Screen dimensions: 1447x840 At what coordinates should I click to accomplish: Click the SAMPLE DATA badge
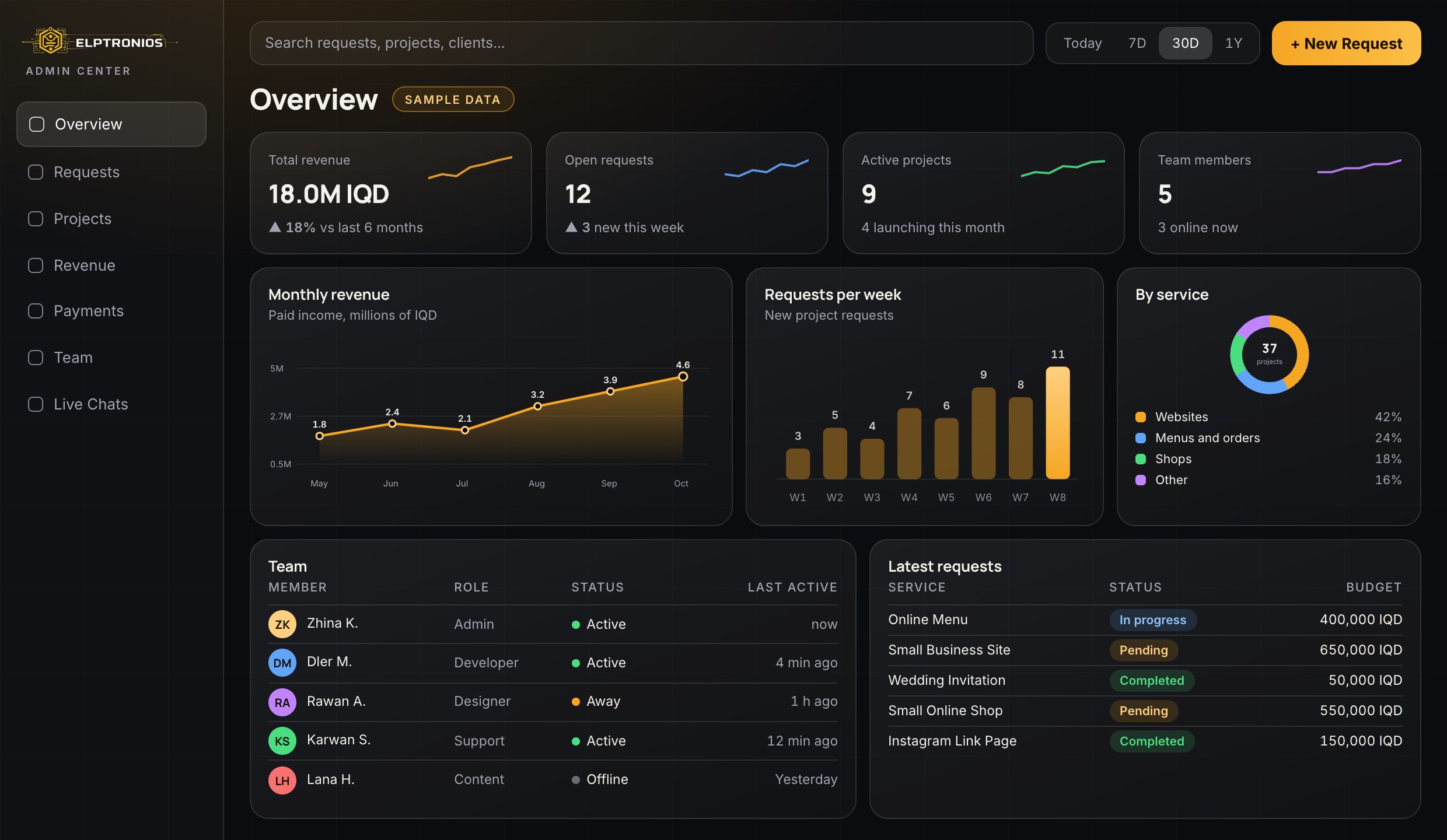coord(453,99)
